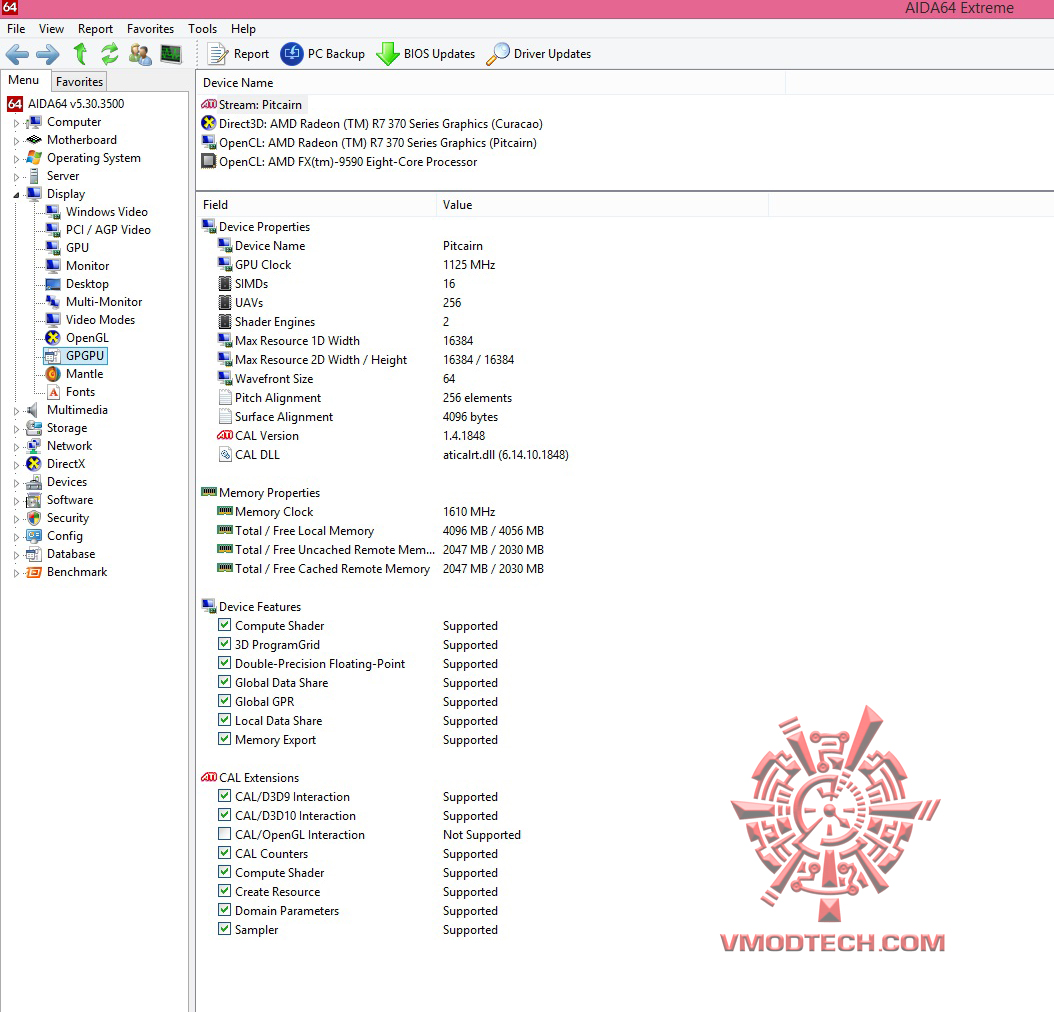The height and width of the screenshot is (1012, 1054).
Task: Go back with the blue left arrow
Action: (x=17, y=54)
